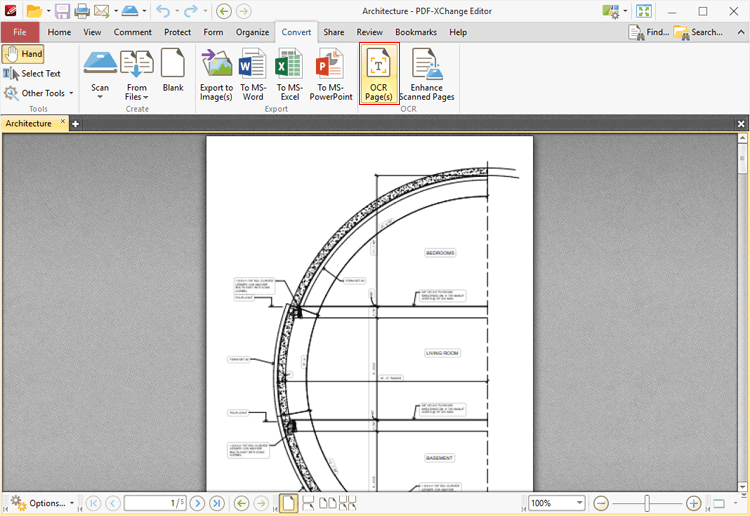Screen dimensions: 750x516
Task: Zoom in with the plus button
Action: click(694, 503)
